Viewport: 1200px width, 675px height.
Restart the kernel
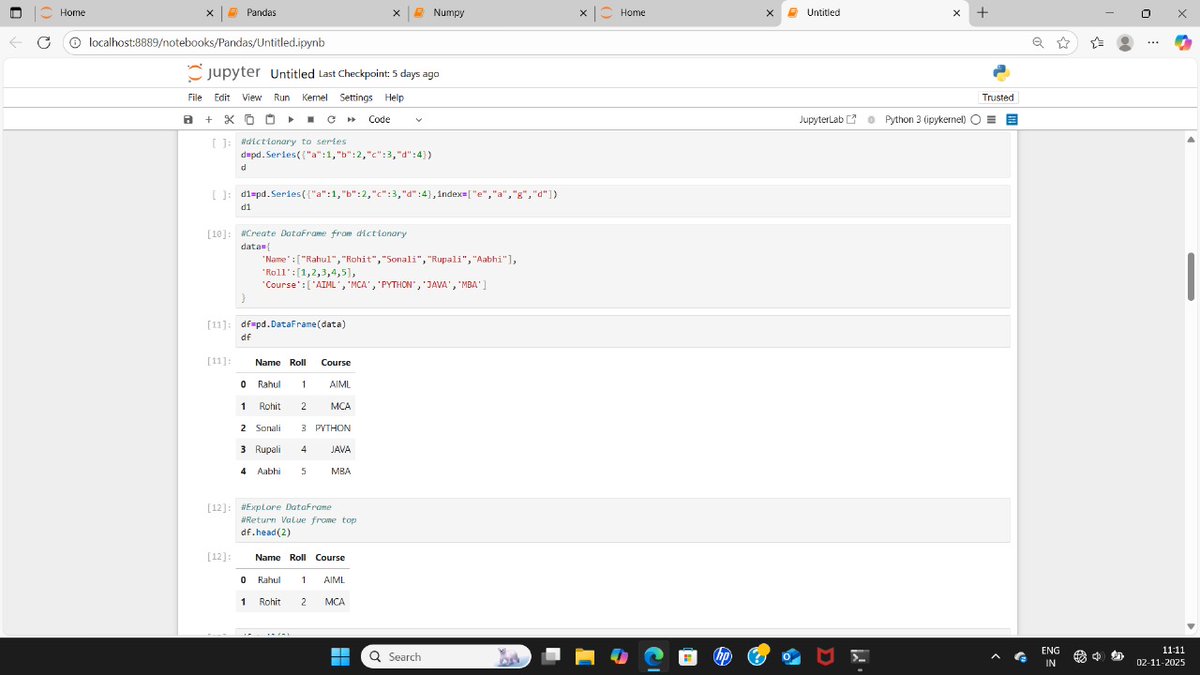pyautogui.click(x=331, y=118)
